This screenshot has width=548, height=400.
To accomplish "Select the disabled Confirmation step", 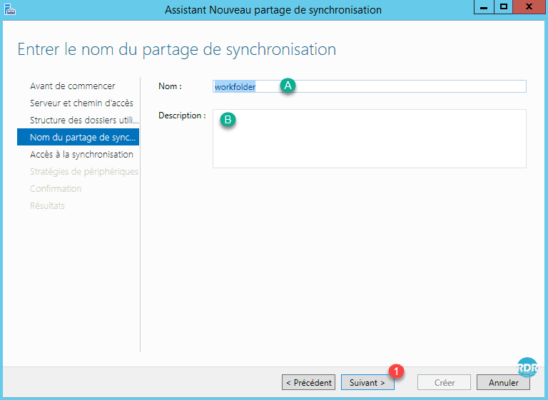I will tap(56, 189).
